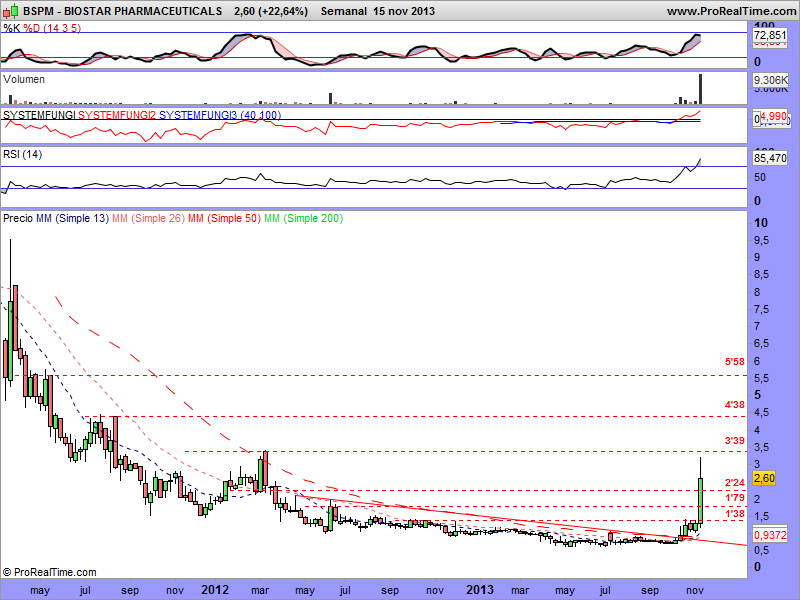Click the blue SYSTEMFUNGI3 (40 100) label

point(220,115)
